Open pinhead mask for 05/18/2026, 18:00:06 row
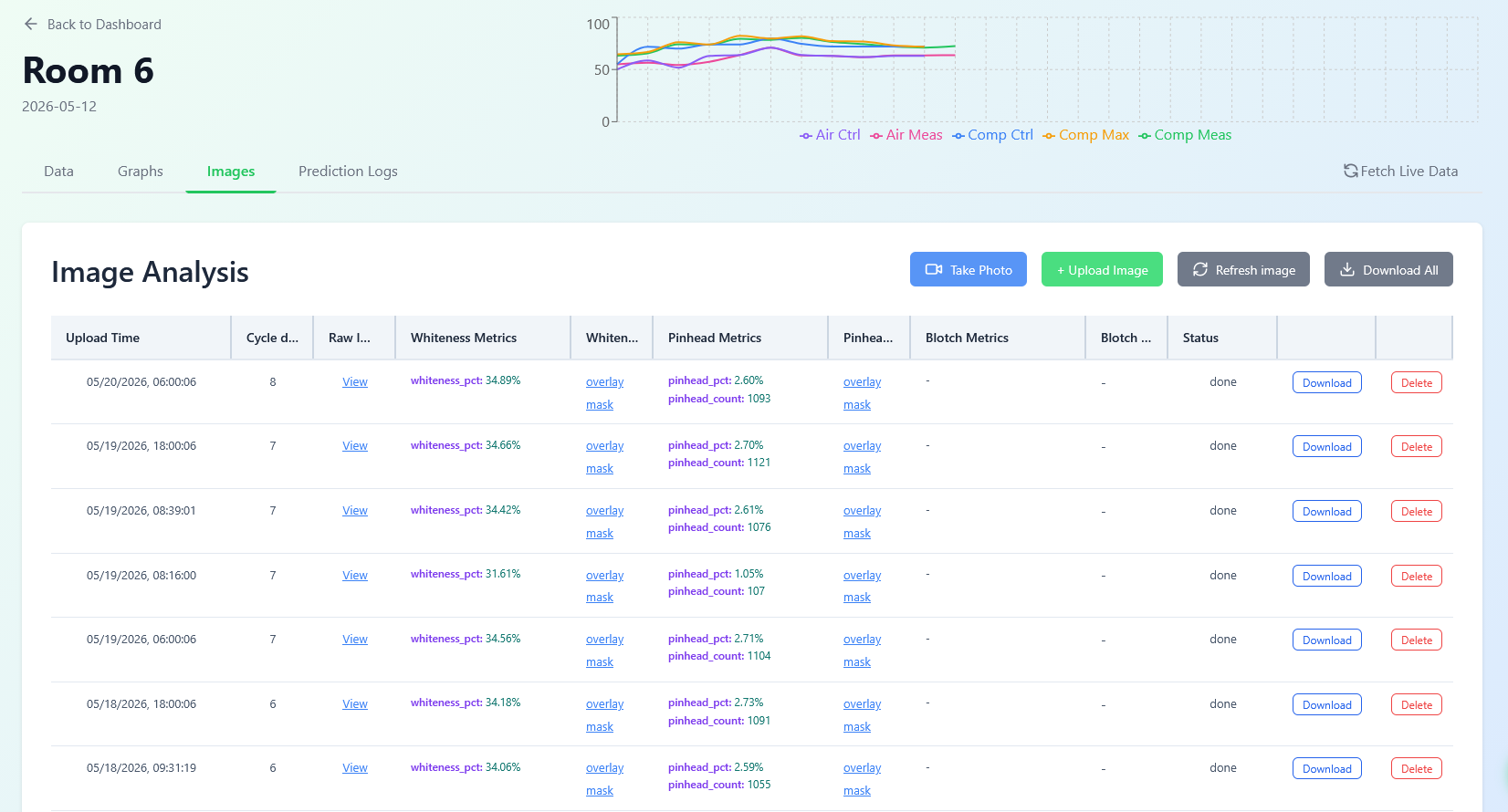The width and height of the screenshot is (1508, 812). 857,727
